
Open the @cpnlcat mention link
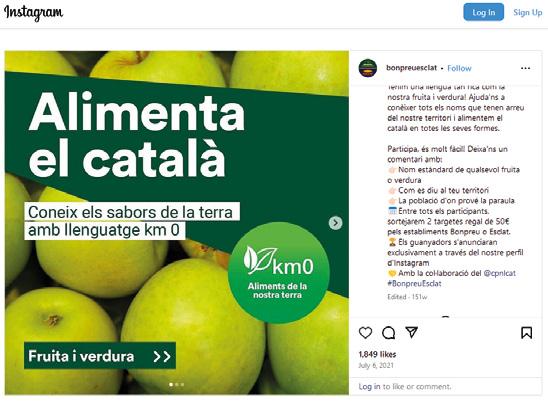coord(499,273)
